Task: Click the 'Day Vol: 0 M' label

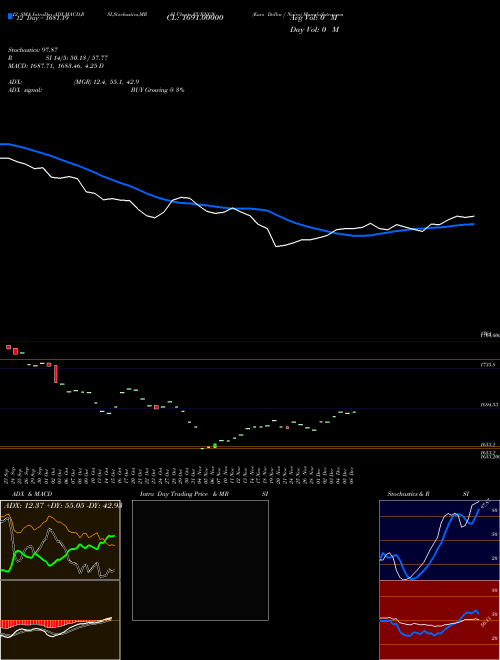Action: (x=314, y=29)
